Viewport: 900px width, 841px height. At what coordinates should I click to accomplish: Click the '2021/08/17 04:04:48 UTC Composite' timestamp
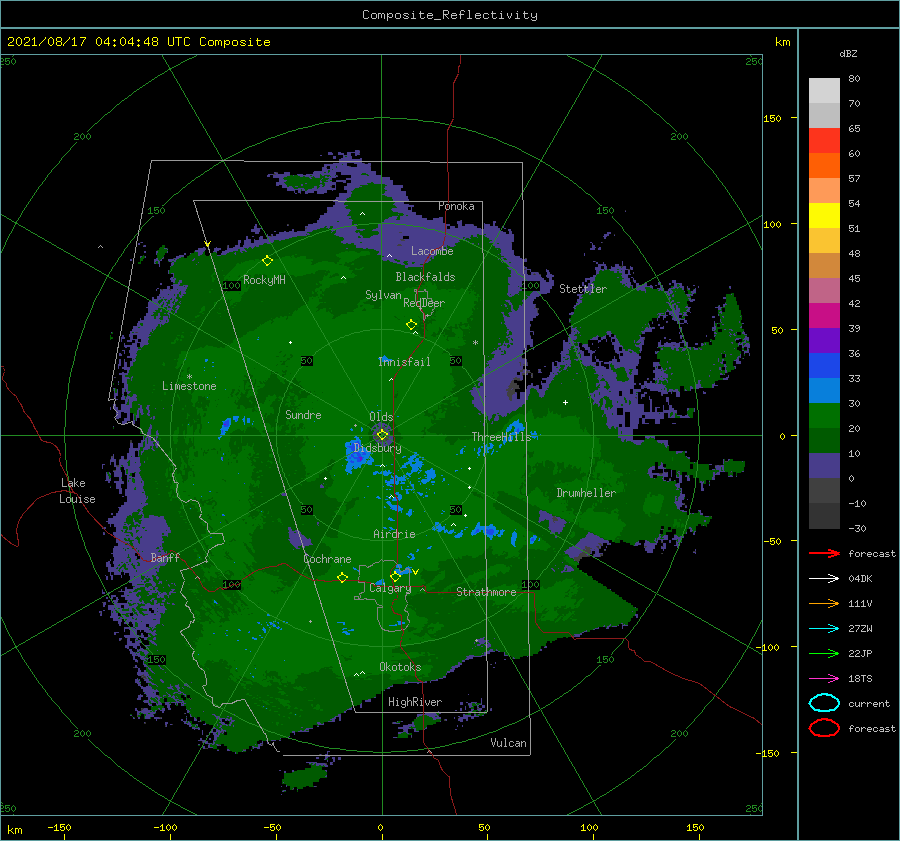[x=138, y=42]
